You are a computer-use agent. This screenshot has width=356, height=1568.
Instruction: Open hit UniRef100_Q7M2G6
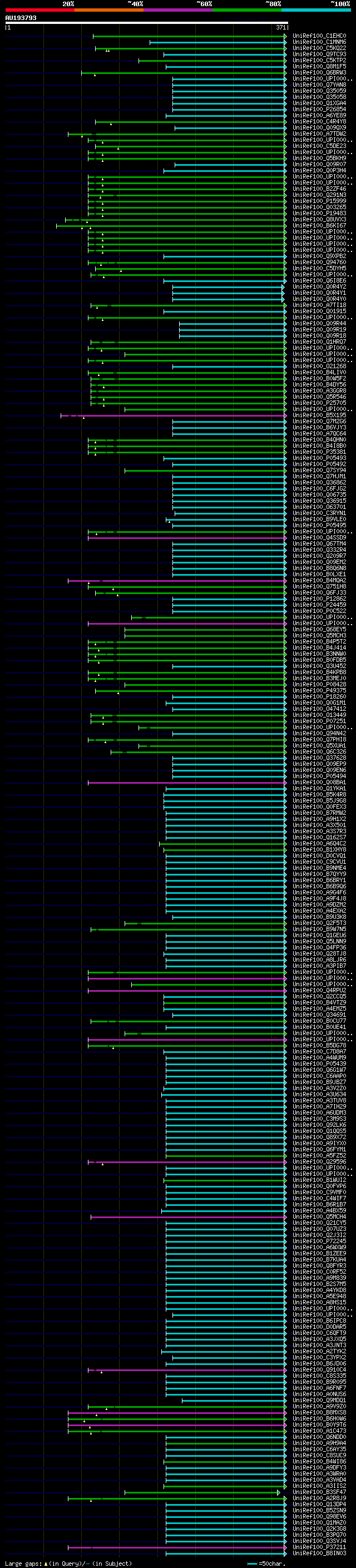pyautogui.click(x=319, y=421)
